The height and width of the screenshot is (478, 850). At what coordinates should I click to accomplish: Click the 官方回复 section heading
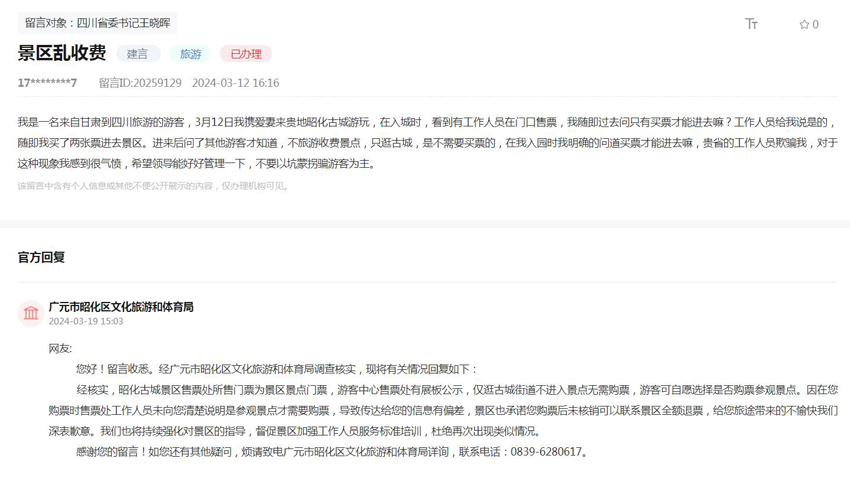(x=41, y=257)
